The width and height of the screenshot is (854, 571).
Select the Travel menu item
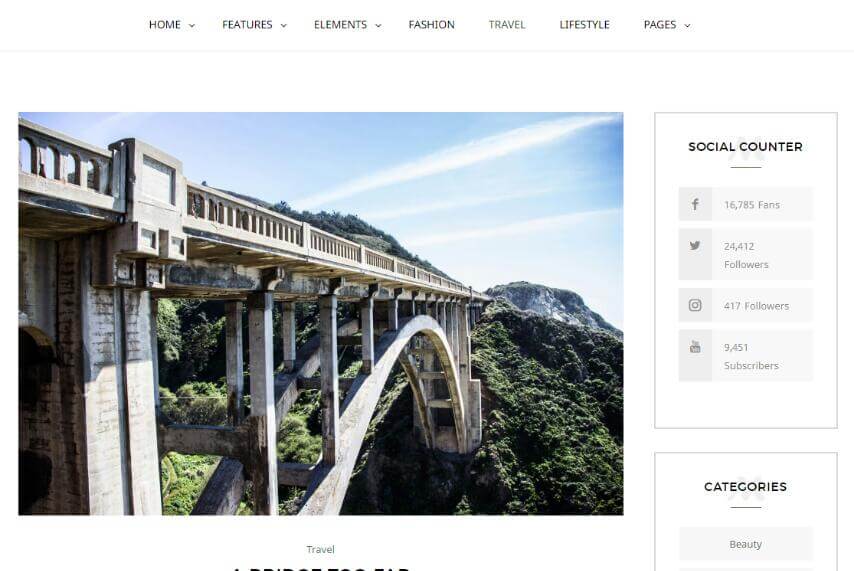coord(507,25)
